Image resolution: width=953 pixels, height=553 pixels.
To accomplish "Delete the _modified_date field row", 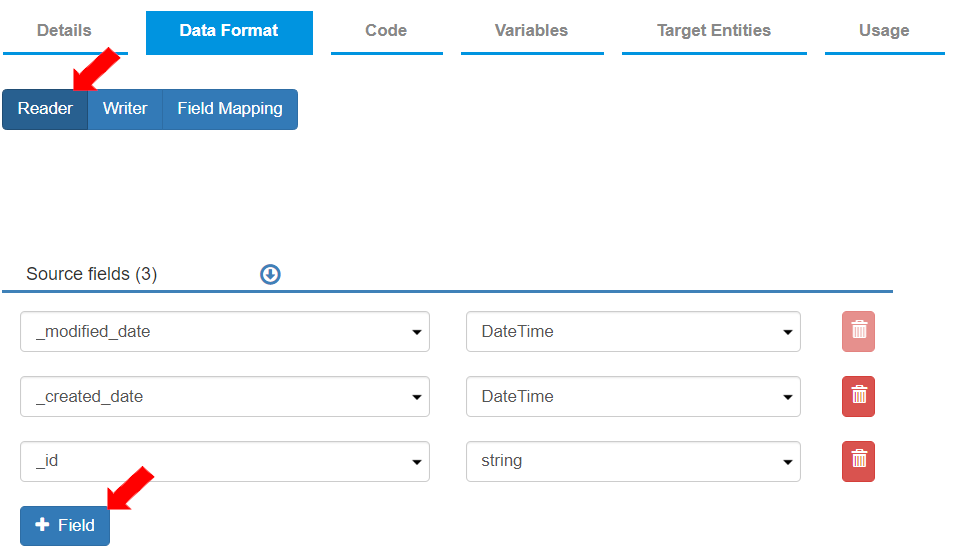I will (858, 332).
